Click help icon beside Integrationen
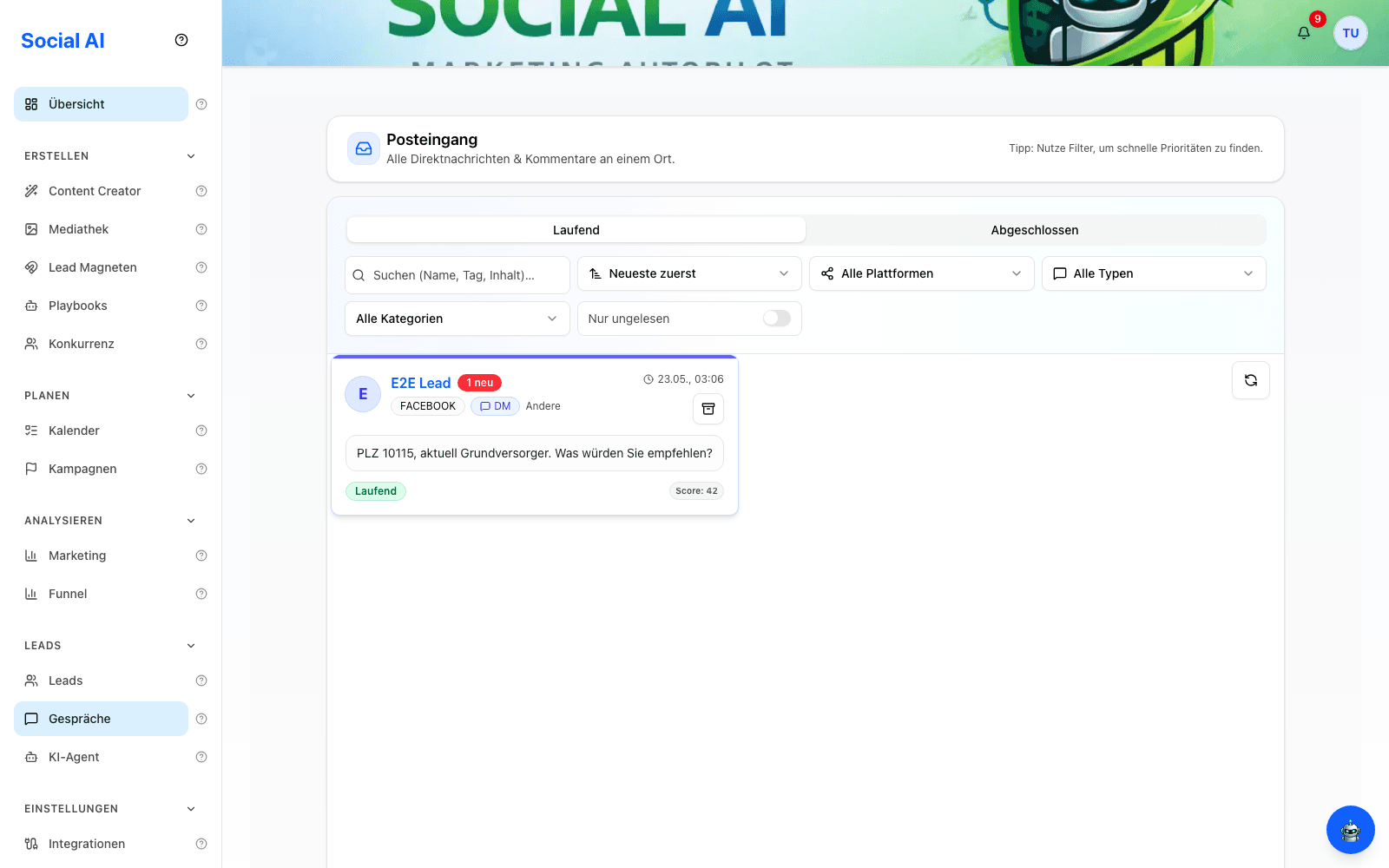 click(x=201, y=844)
